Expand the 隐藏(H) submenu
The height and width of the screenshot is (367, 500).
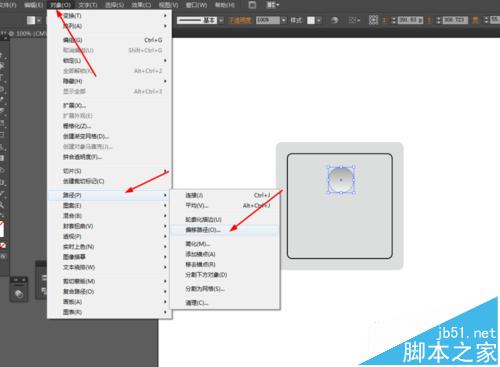click(110, 81)
